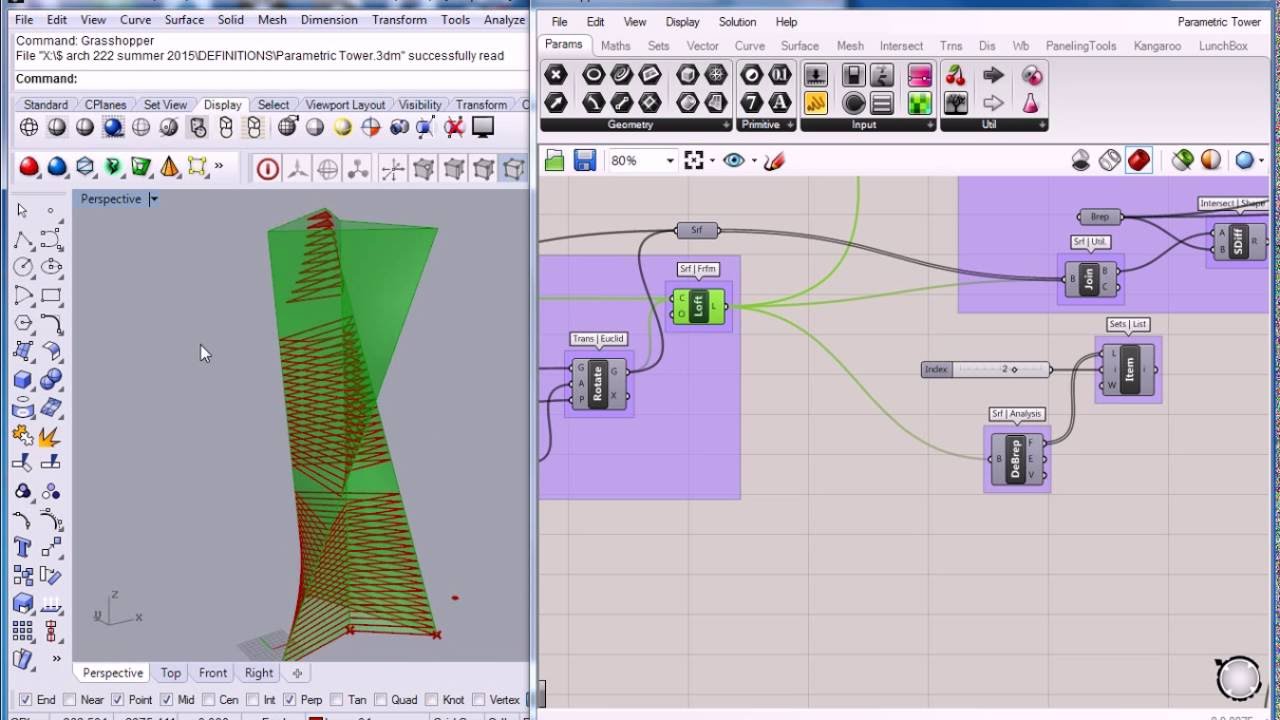Click Rhino pointer select tool in sidebar
The width and height of the screenshot is (1280, 720).
(23, 211)
